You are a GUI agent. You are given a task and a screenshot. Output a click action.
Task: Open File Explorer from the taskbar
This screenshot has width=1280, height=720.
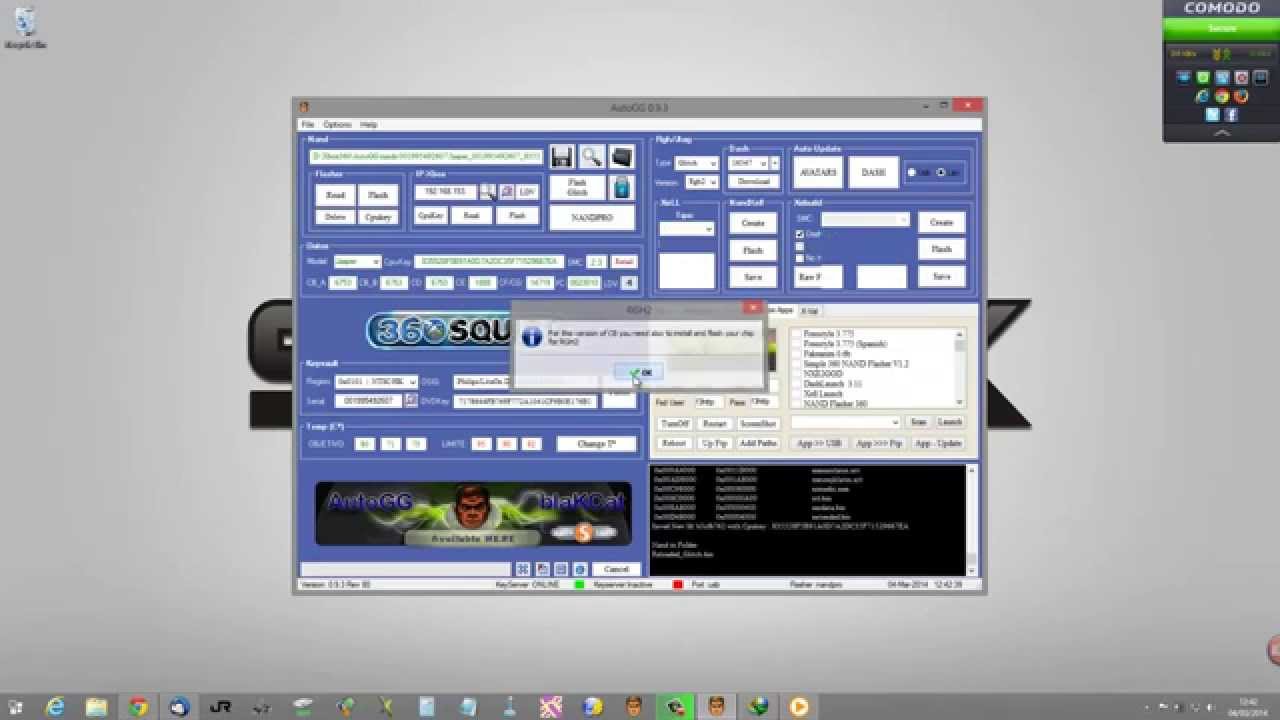pos(97,706)
